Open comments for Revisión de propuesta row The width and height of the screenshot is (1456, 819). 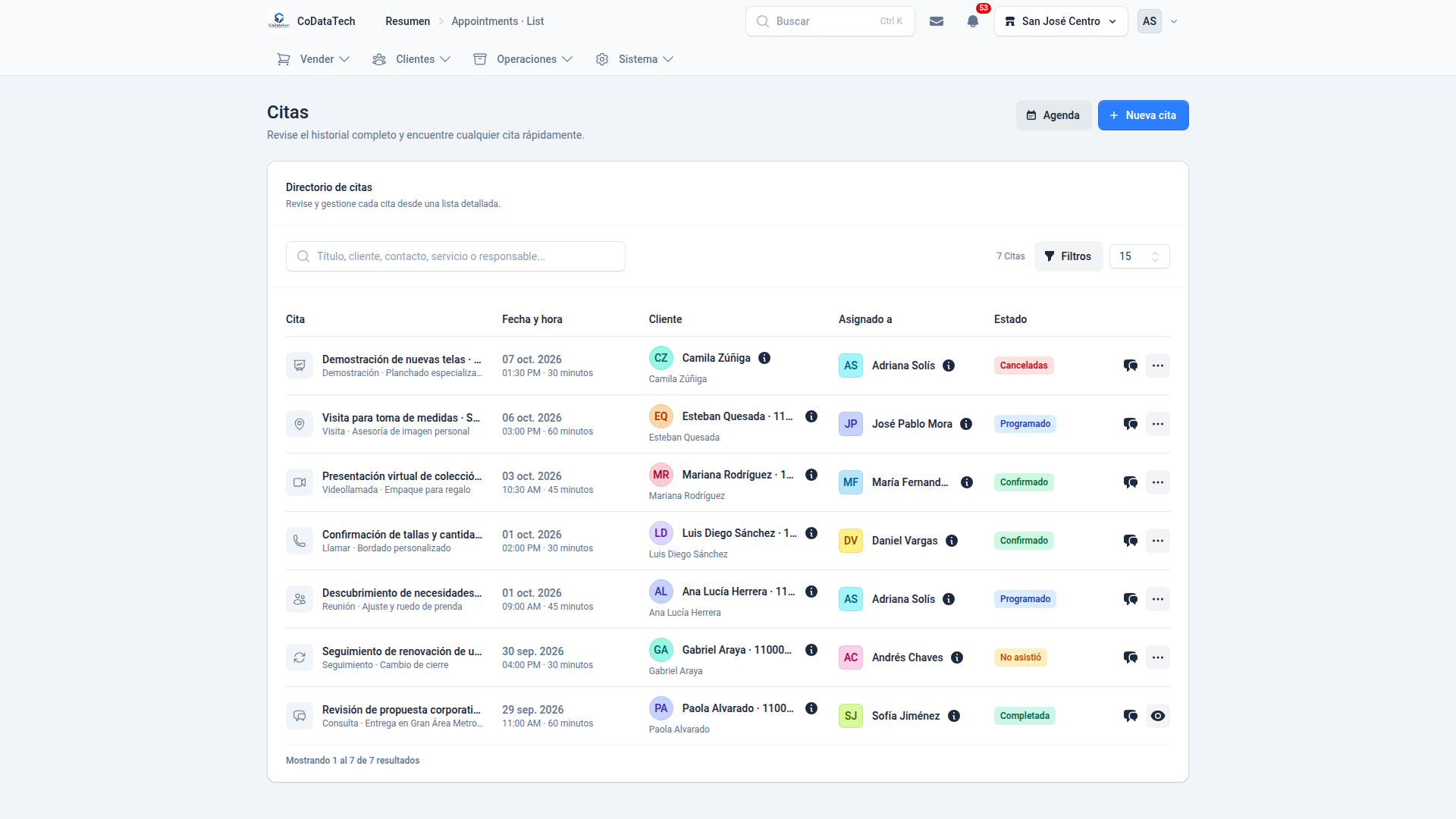[1131, 716]
